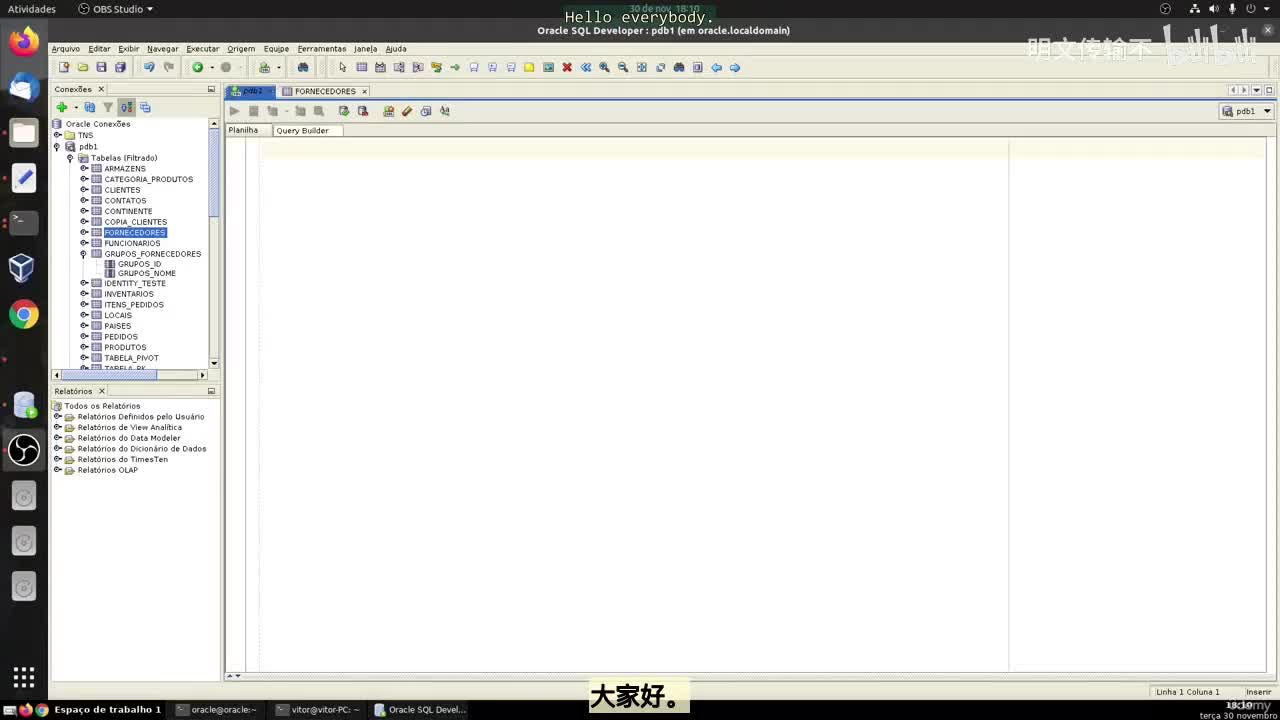
Task: Click Atividades in the top bar
Action: pos(31,9)
